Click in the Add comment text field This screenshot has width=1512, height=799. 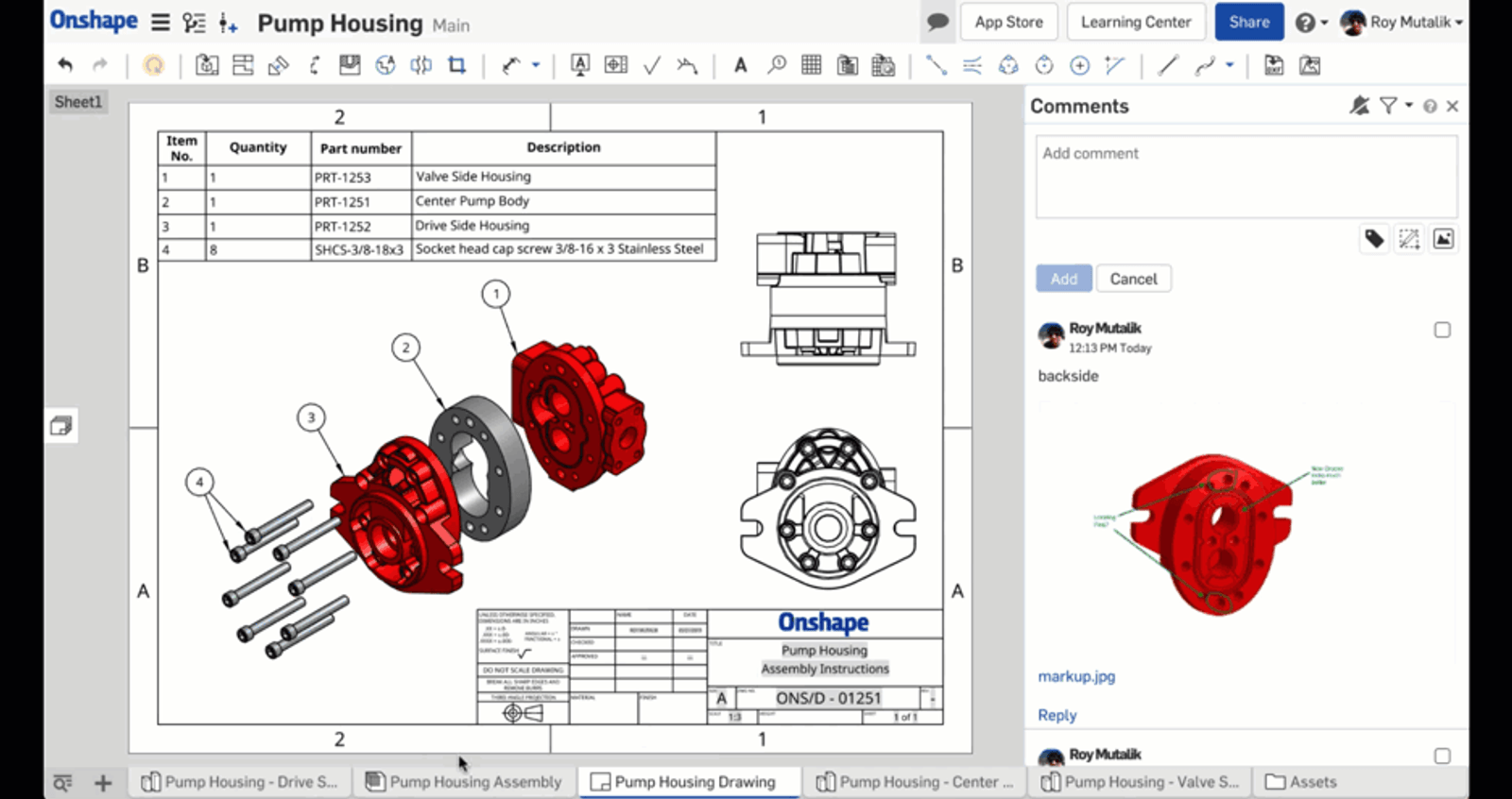pos(1246,176)
